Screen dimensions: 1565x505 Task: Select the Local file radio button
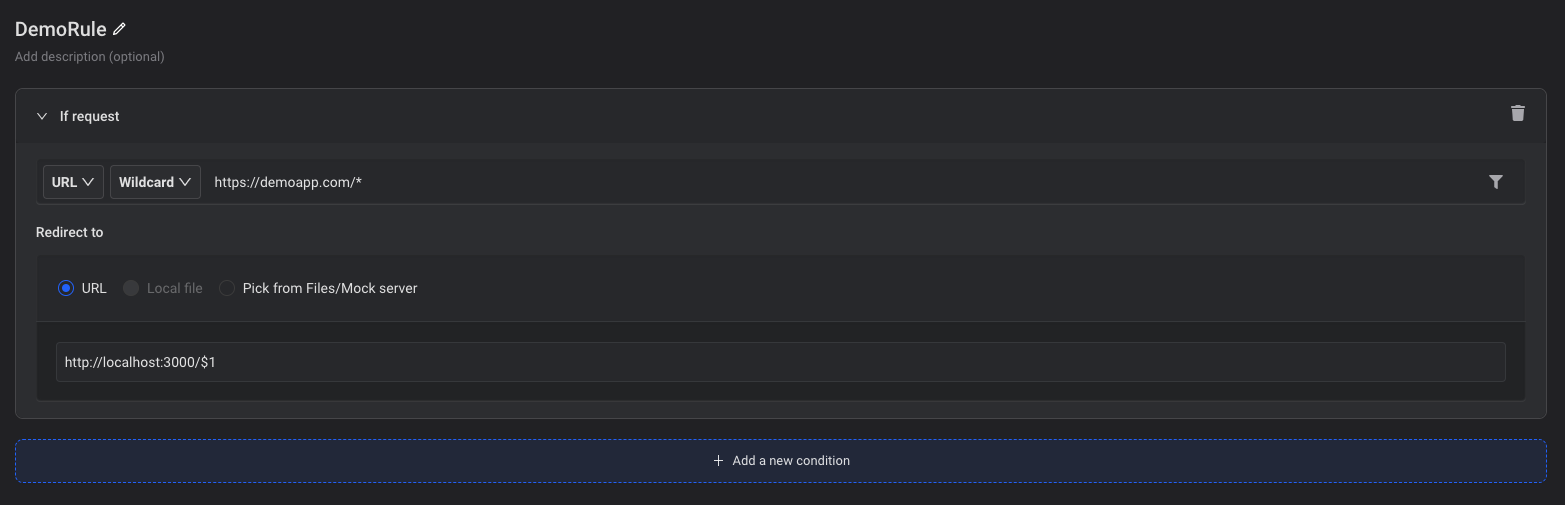(131, 288)
